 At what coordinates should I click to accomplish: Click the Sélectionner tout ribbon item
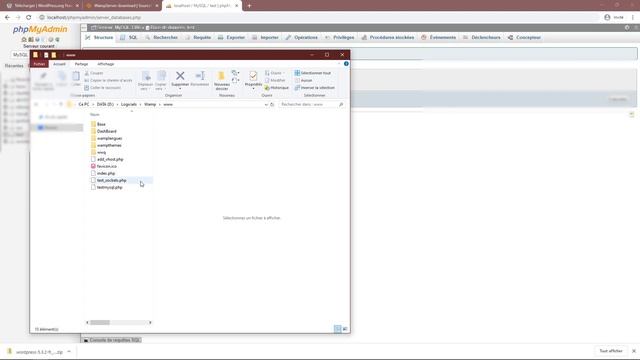click(x=313, y=73)
